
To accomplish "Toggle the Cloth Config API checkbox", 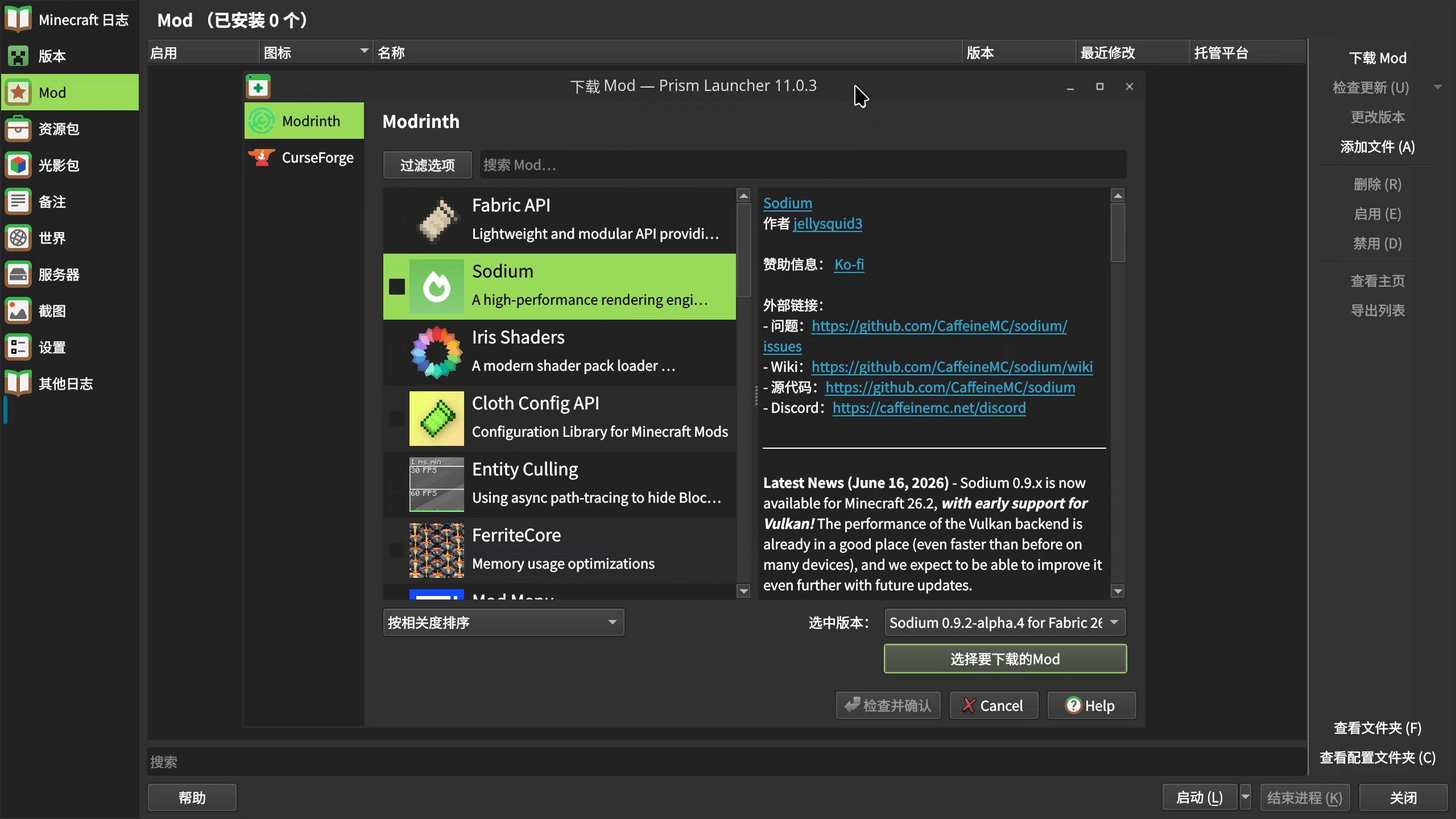I will (x=397, y=419).
